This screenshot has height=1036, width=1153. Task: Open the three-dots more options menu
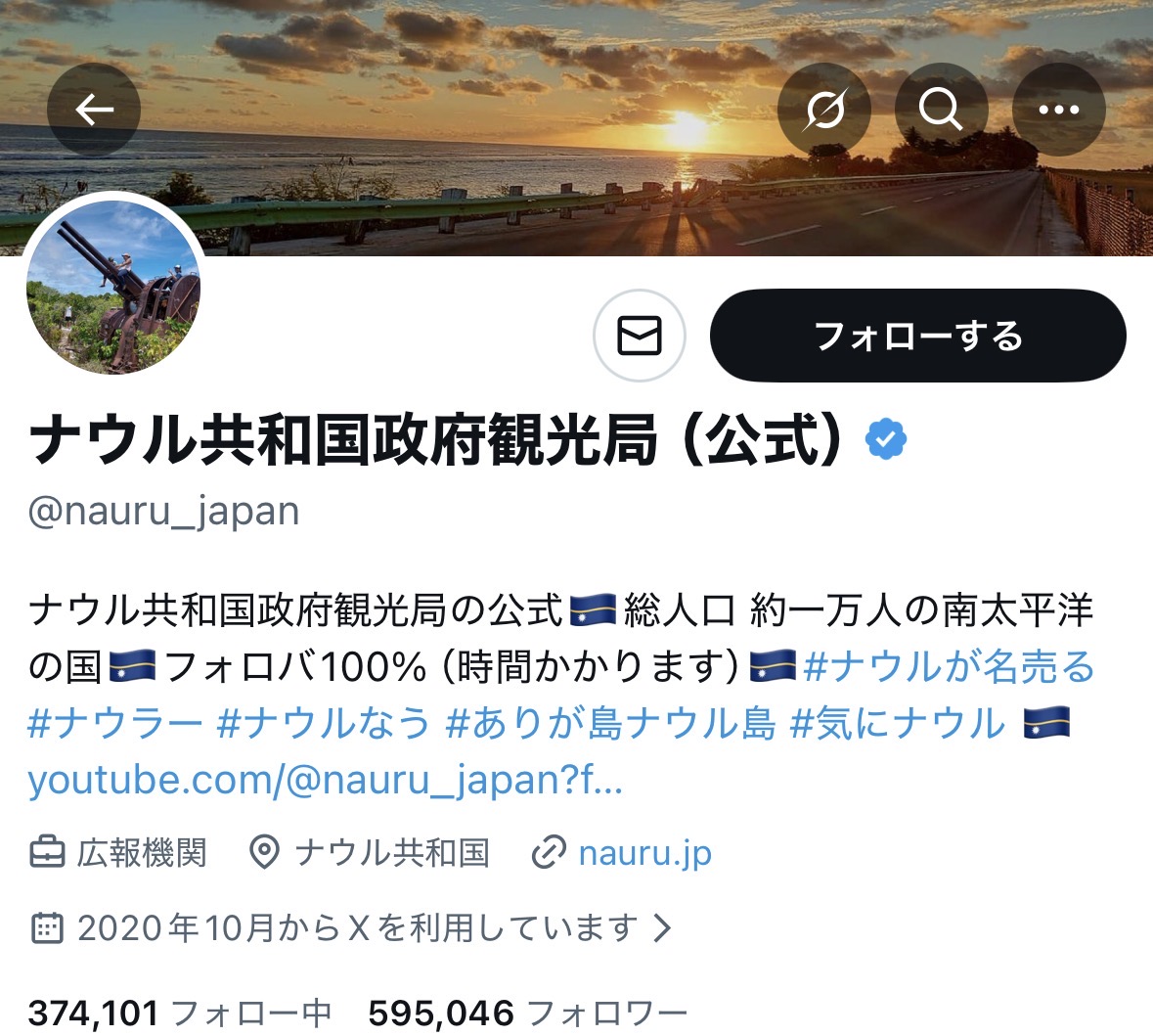[1059, 110]
